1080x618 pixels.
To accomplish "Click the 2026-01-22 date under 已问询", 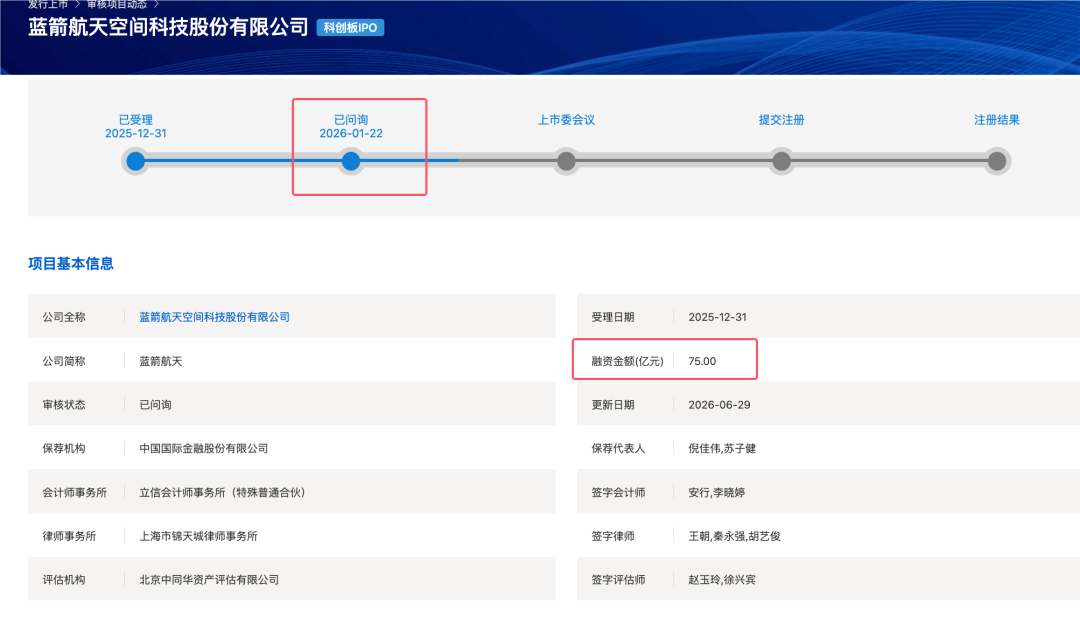I will pyautogui.click(x=351, y=134).
